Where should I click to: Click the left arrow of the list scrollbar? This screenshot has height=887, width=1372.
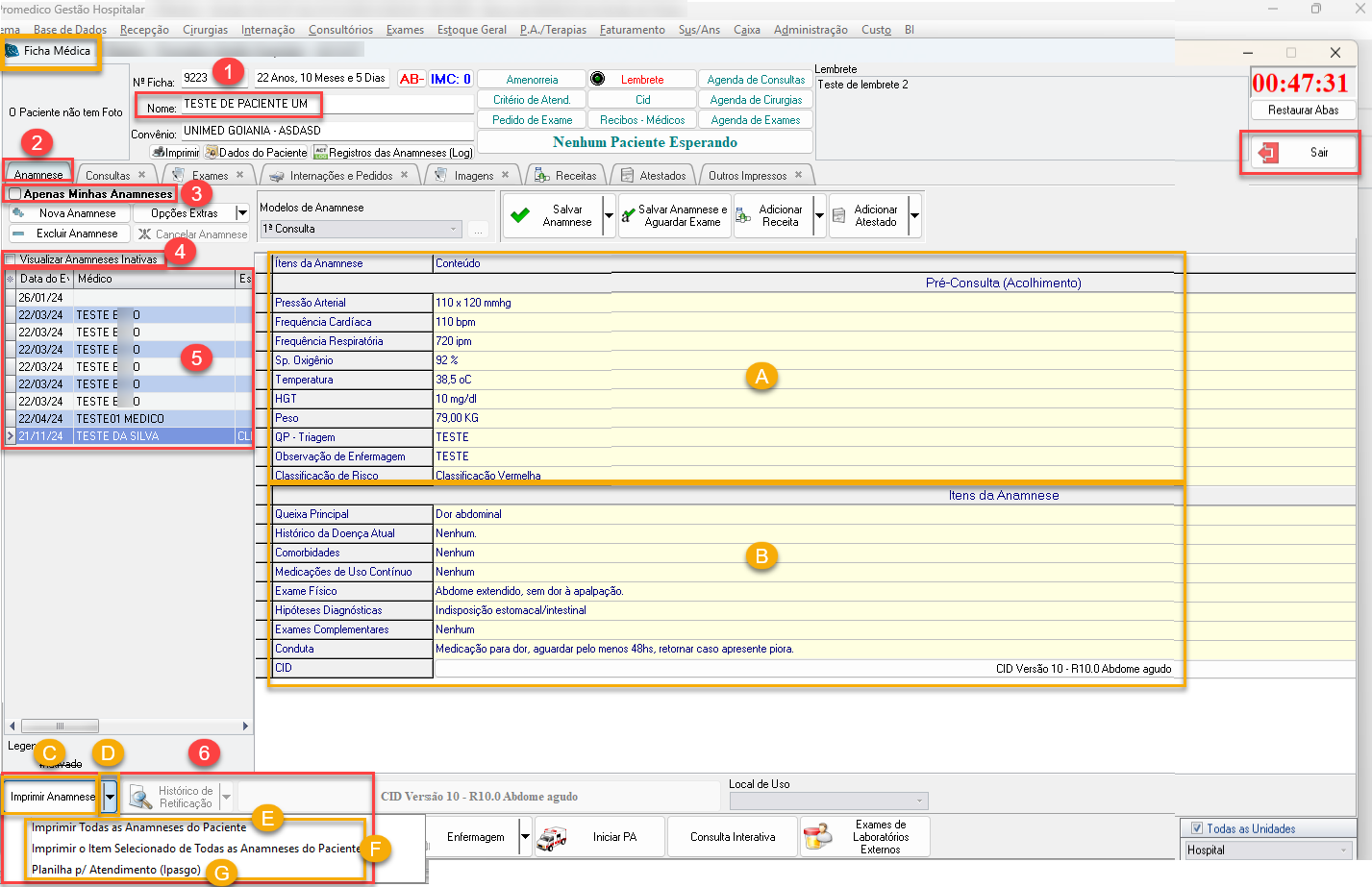point(12,726)
